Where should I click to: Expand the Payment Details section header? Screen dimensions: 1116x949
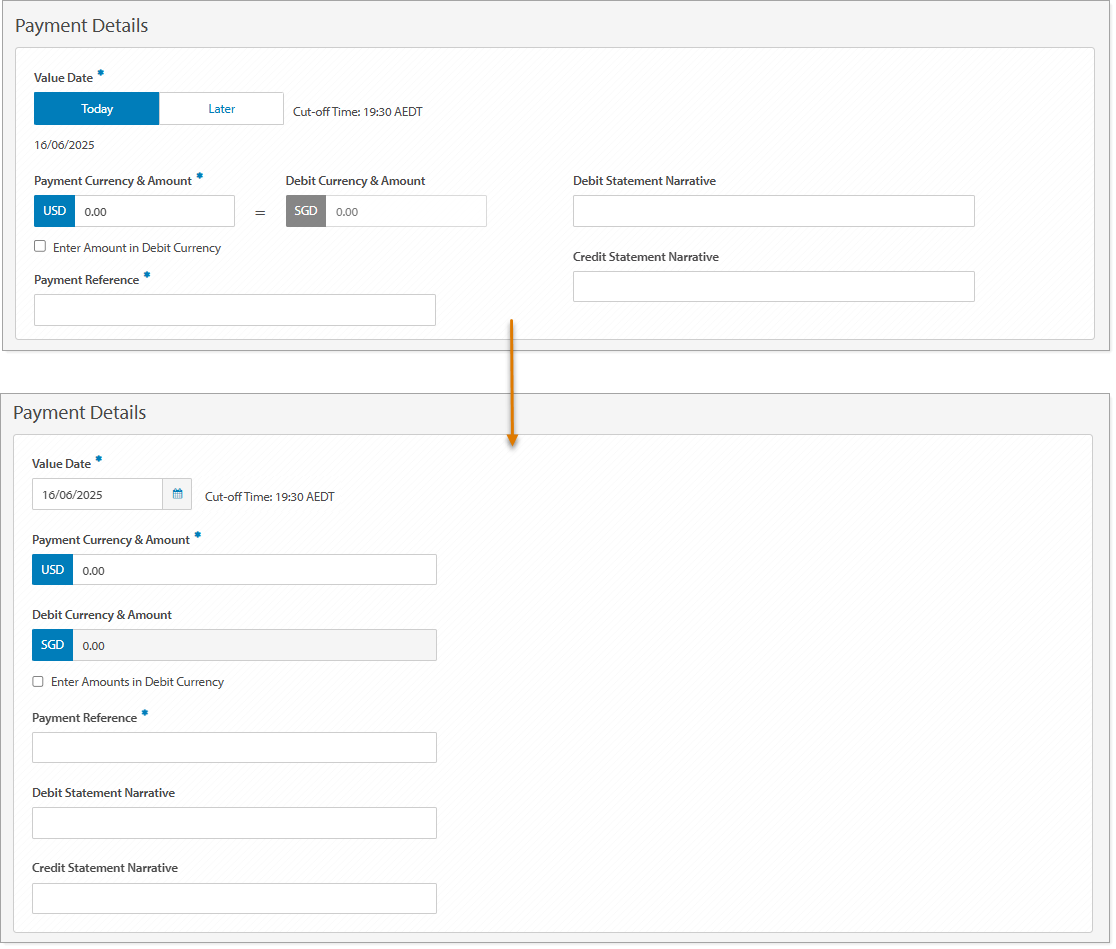click(81, 26)
